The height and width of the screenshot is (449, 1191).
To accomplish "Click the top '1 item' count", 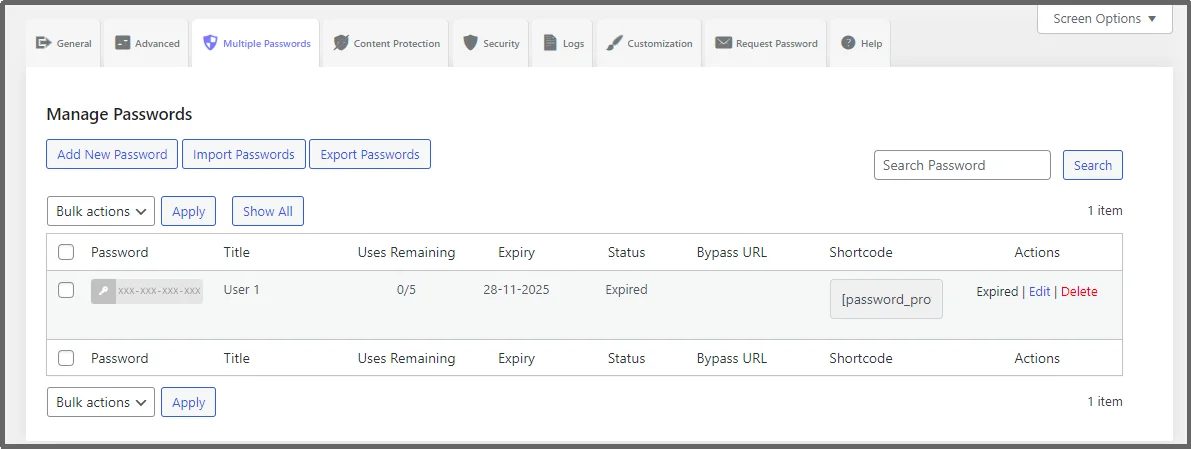I will 1104,210.
